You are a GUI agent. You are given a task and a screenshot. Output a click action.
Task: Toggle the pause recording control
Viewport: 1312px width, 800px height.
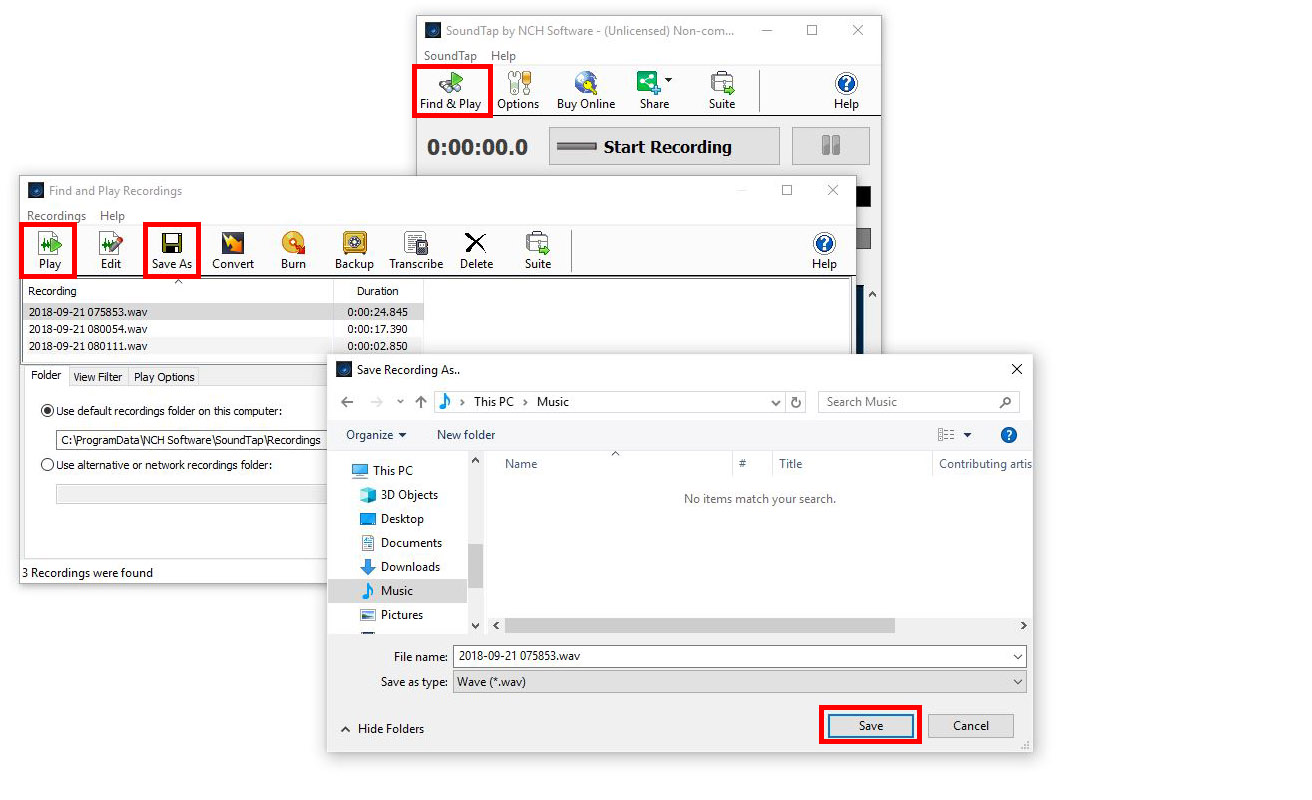(x=831, y=145)
